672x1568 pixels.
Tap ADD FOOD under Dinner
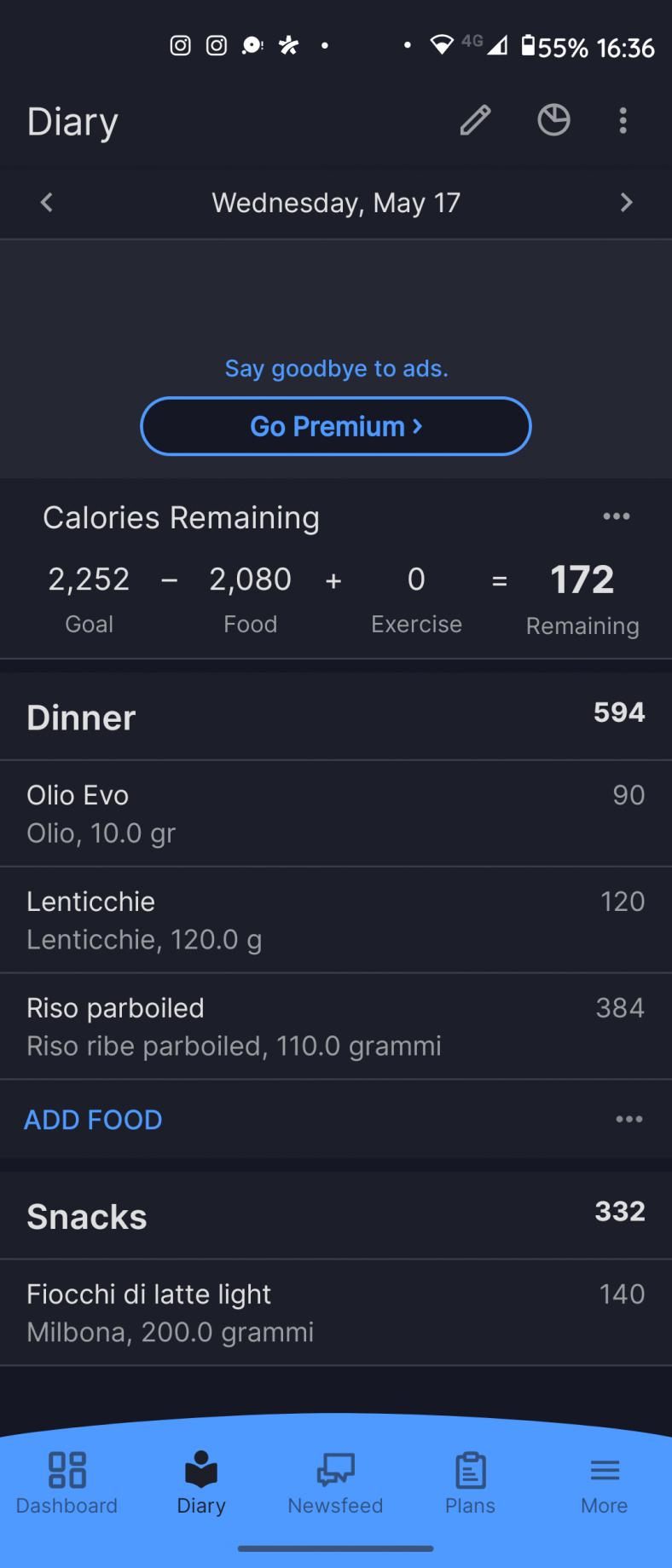coord(93,1120)
